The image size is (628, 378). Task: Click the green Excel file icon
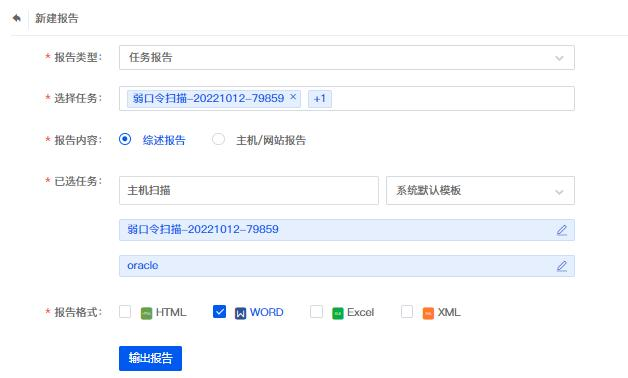tap(338, 313)
